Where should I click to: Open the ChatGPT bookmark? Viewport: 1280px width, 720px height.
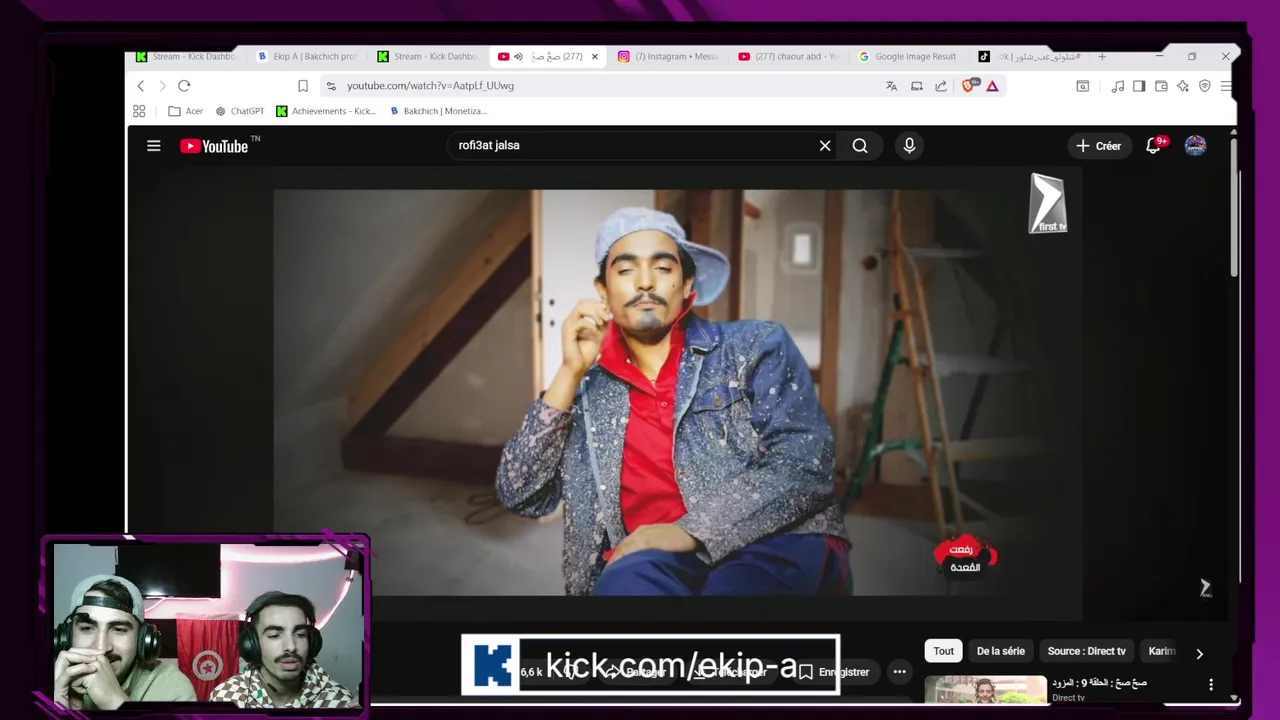point(240,111)
